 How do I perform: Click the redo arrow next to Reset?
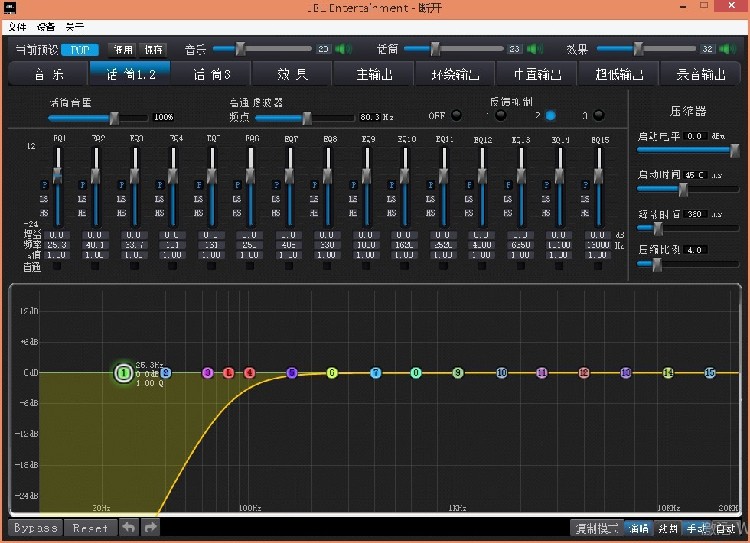coord(151,528)
